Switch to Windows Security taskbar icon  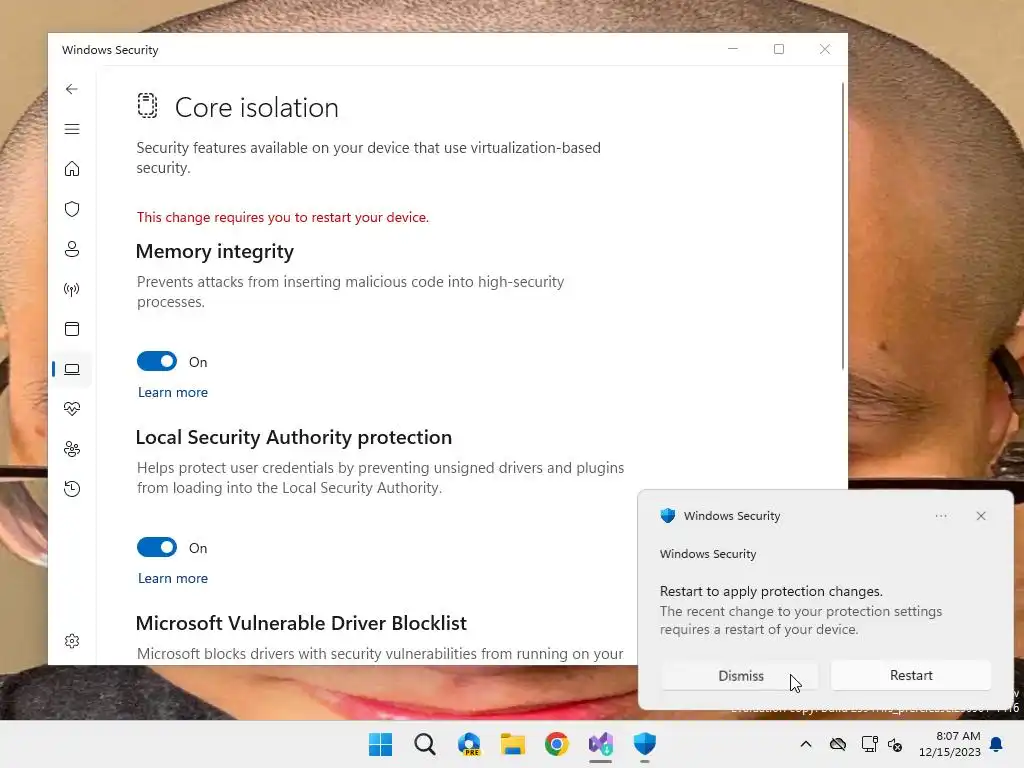(645, 744)
